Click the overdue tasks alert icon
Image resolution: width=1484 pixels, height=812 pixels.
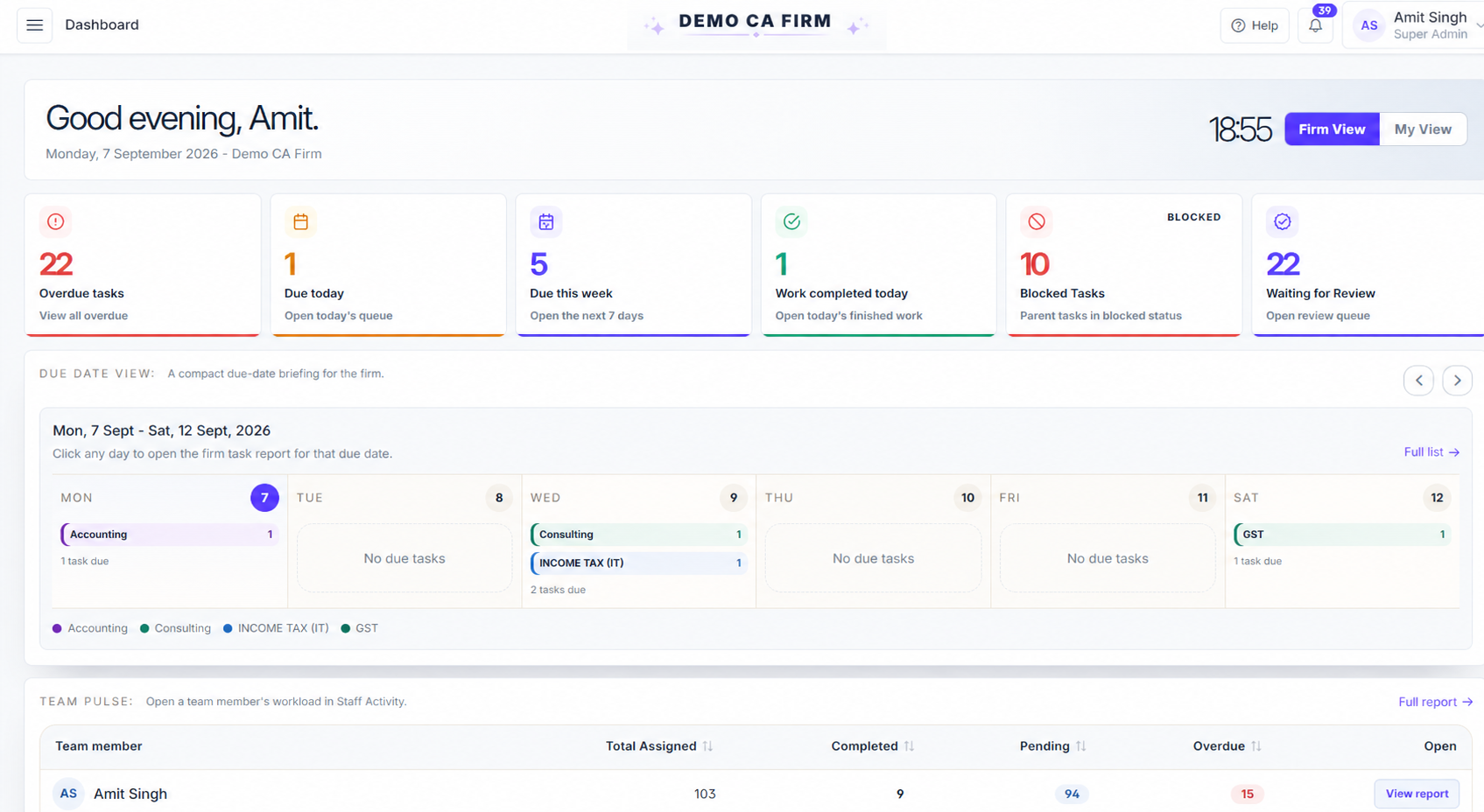(x=55, y=221)
